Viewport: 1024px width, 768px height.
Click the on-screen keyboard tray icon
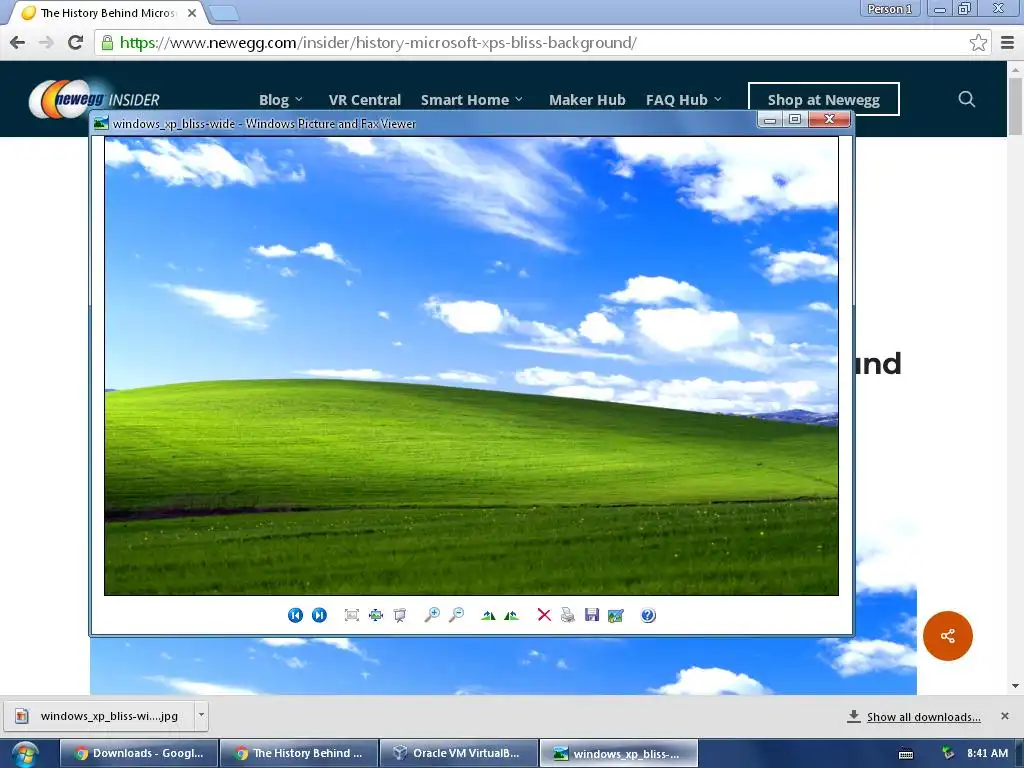[906, 754]
